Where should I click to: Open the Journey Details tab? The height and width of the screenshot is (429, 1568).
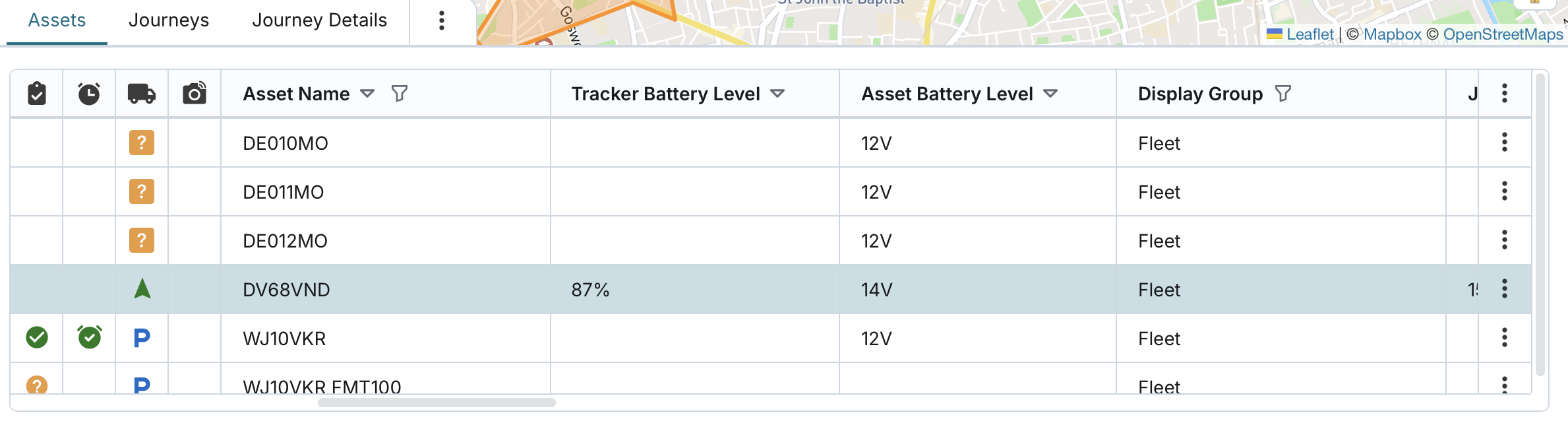(x=319, y=20)
